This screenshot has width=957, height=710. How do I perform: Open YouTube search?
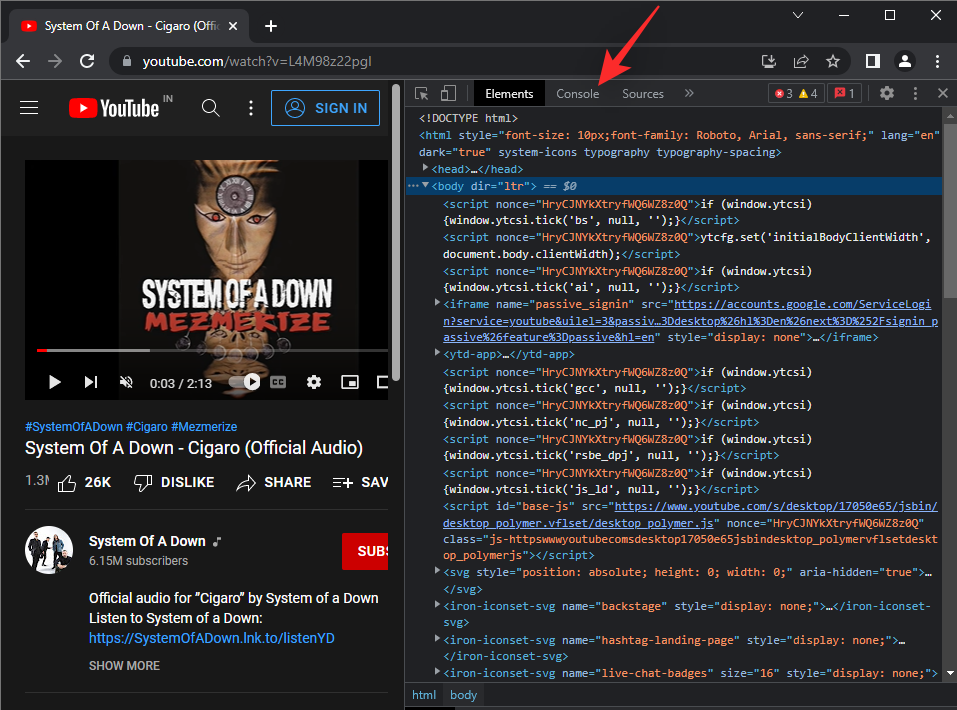click(x=211, y=108)
